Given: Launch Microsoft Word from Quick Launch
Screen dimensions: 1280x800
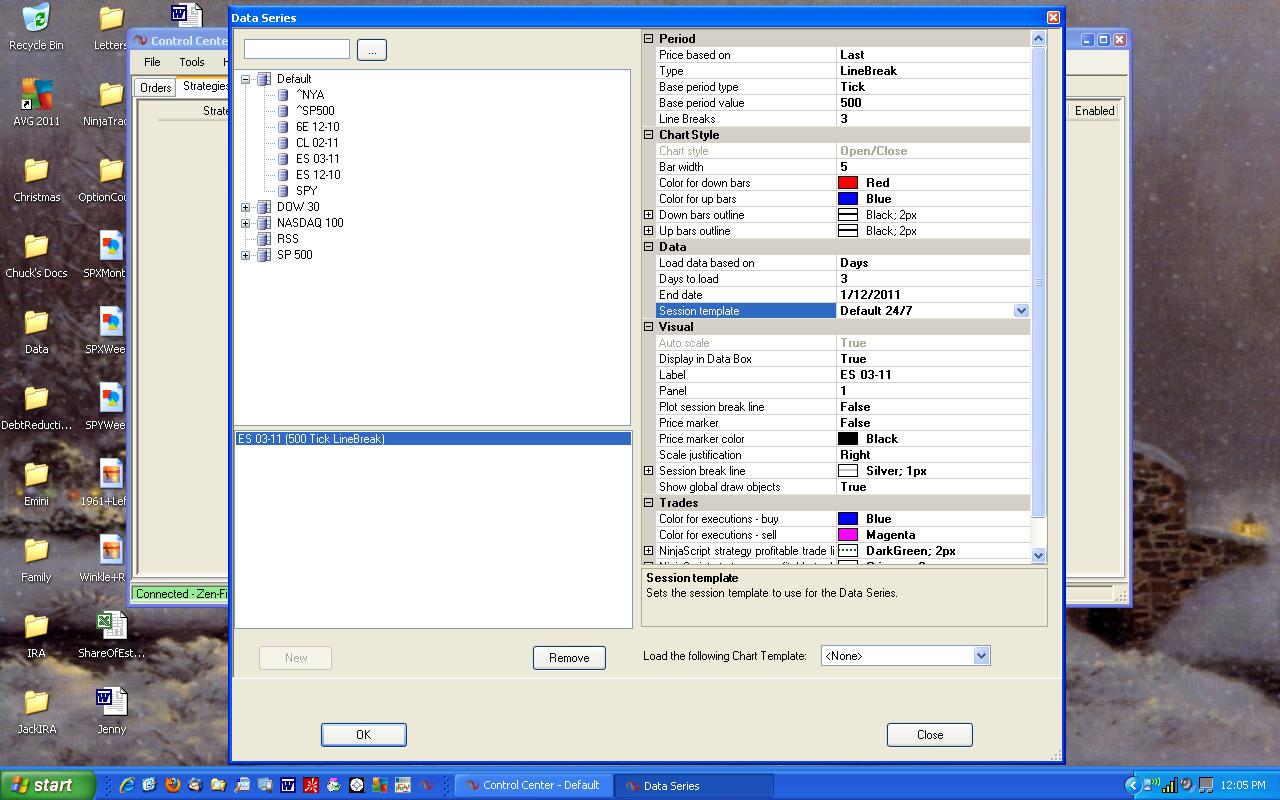Looking at the screenshot, I should pyautogui.click(x=288, y=785).
